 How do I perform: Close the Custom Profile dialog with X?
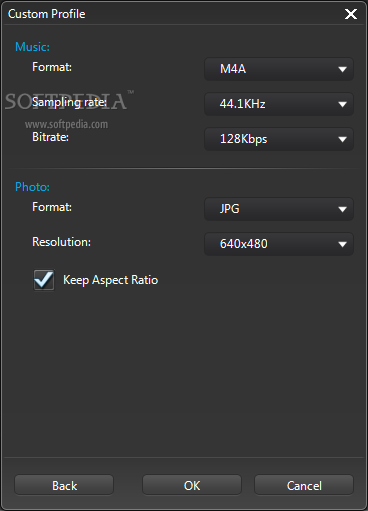[x=351, y=14]
